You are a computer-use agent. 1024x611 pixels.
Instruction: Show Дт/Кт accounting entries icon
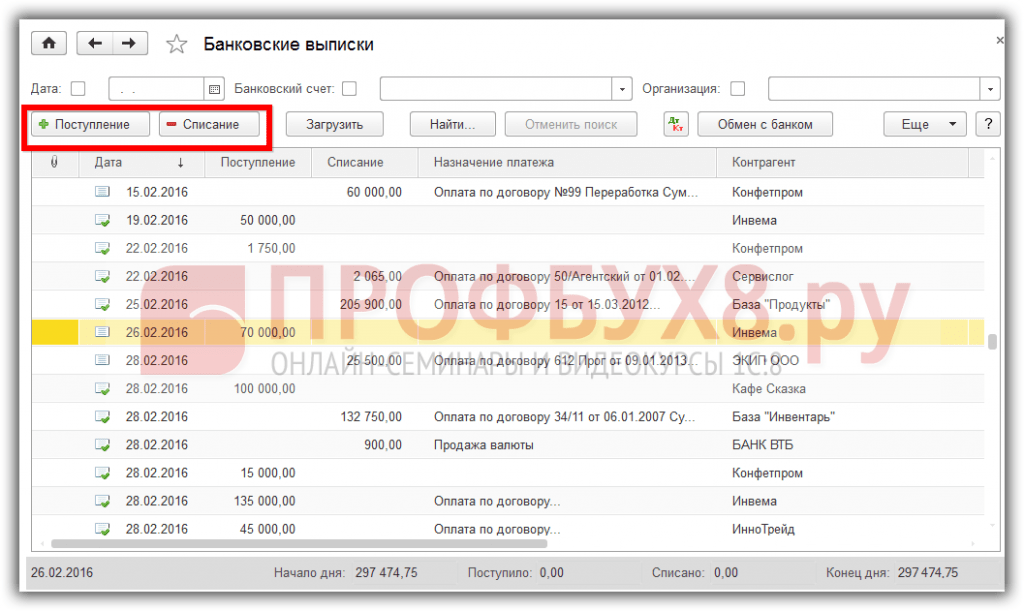676,124
